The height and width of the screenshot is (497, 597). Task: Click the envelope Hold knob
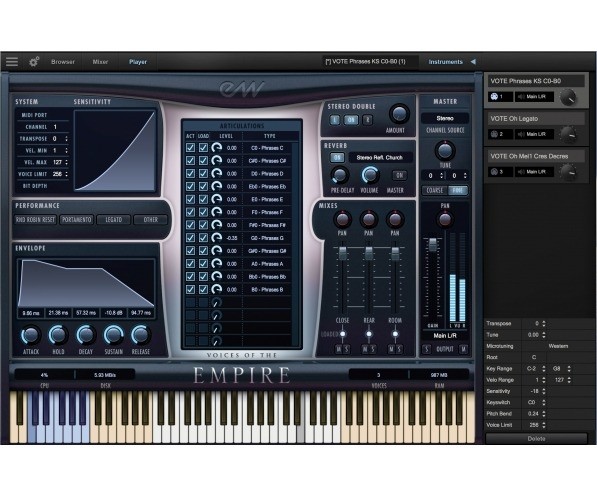coord(58,335)
